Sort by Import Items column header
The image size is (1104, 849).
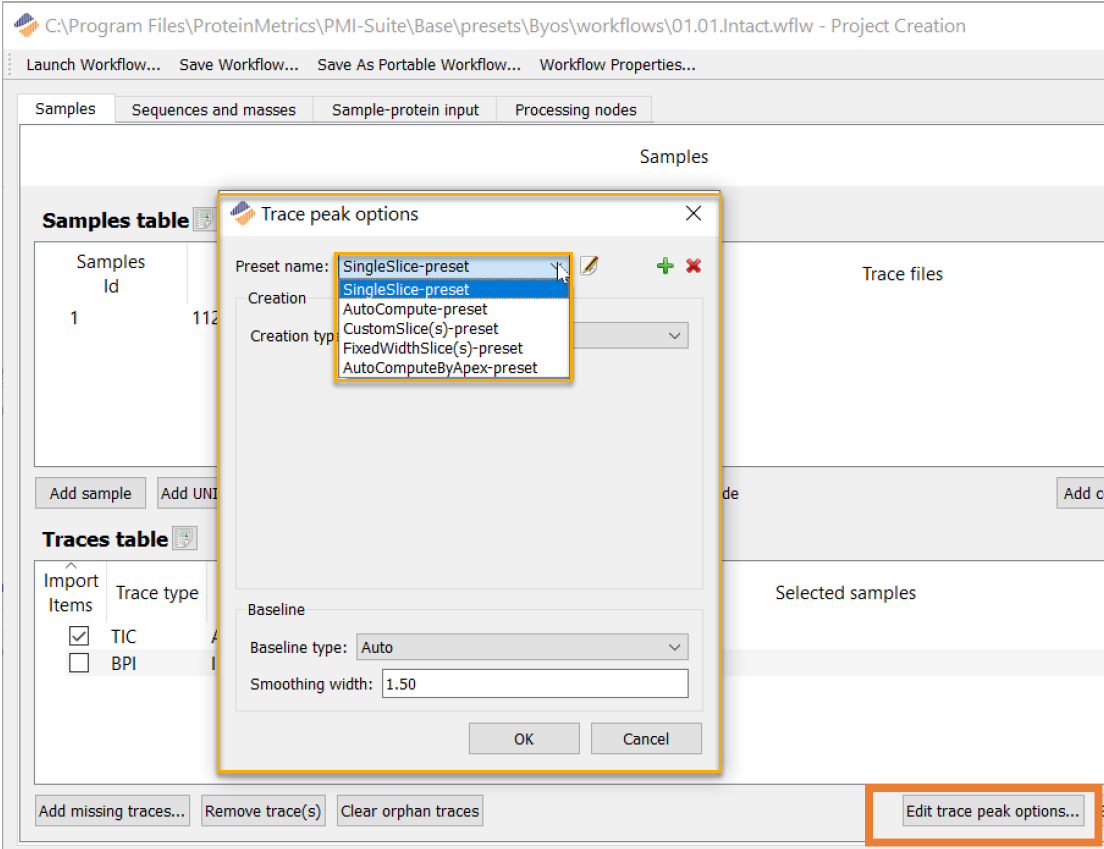click(70, 592)
